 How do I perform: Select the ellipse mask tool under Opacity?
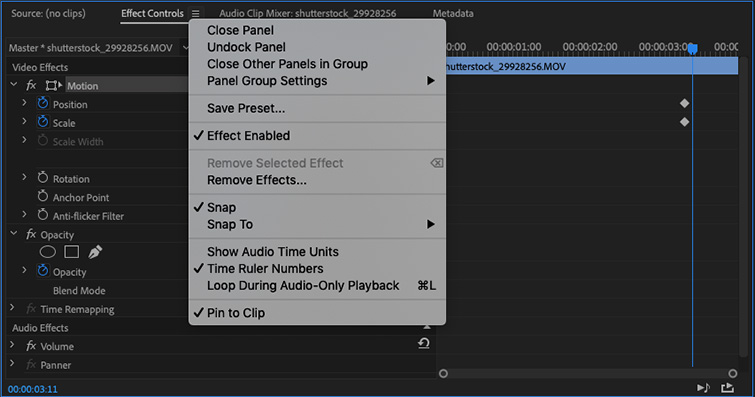coord(48,251)
